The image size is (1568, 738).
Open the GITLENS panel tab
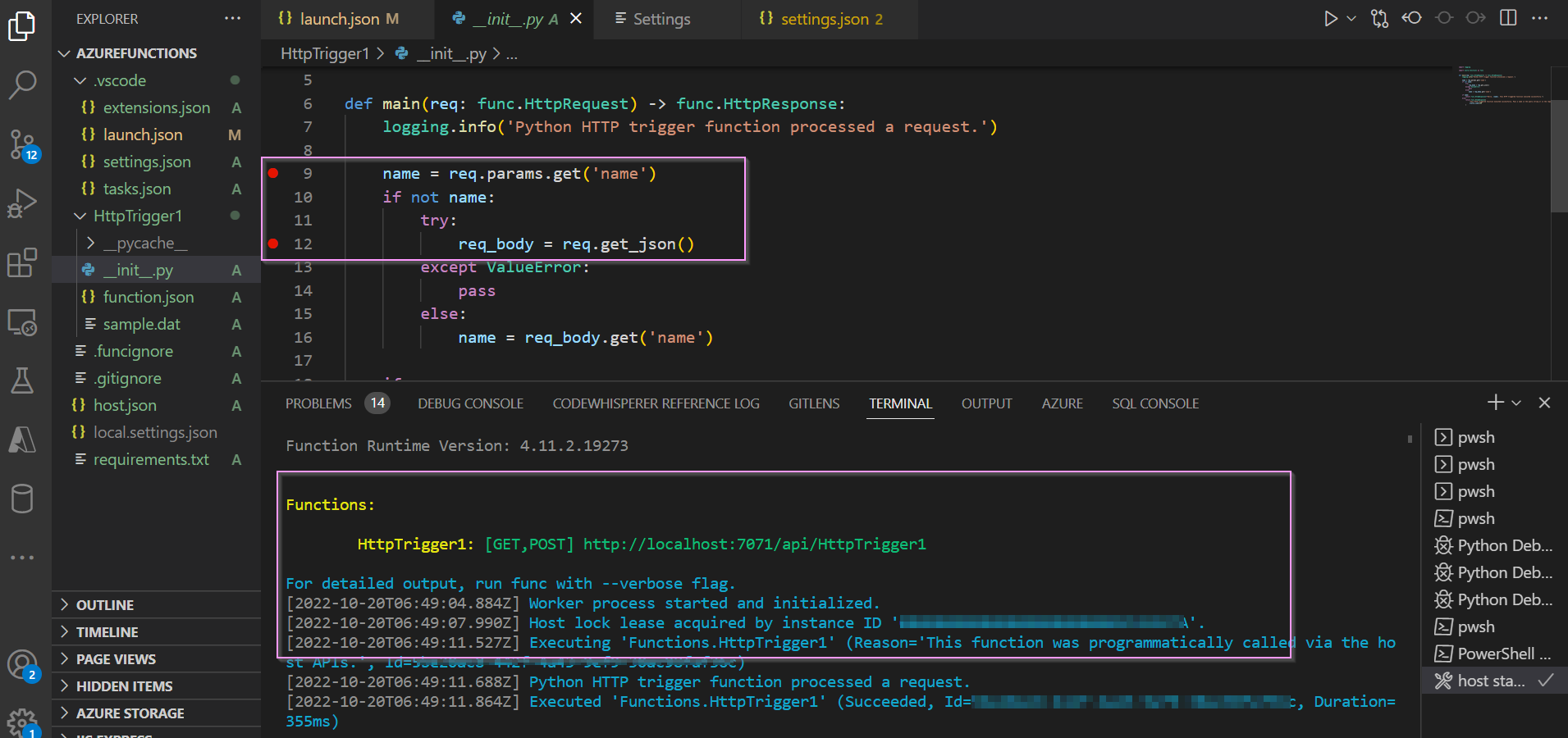[x=814, y=403]
